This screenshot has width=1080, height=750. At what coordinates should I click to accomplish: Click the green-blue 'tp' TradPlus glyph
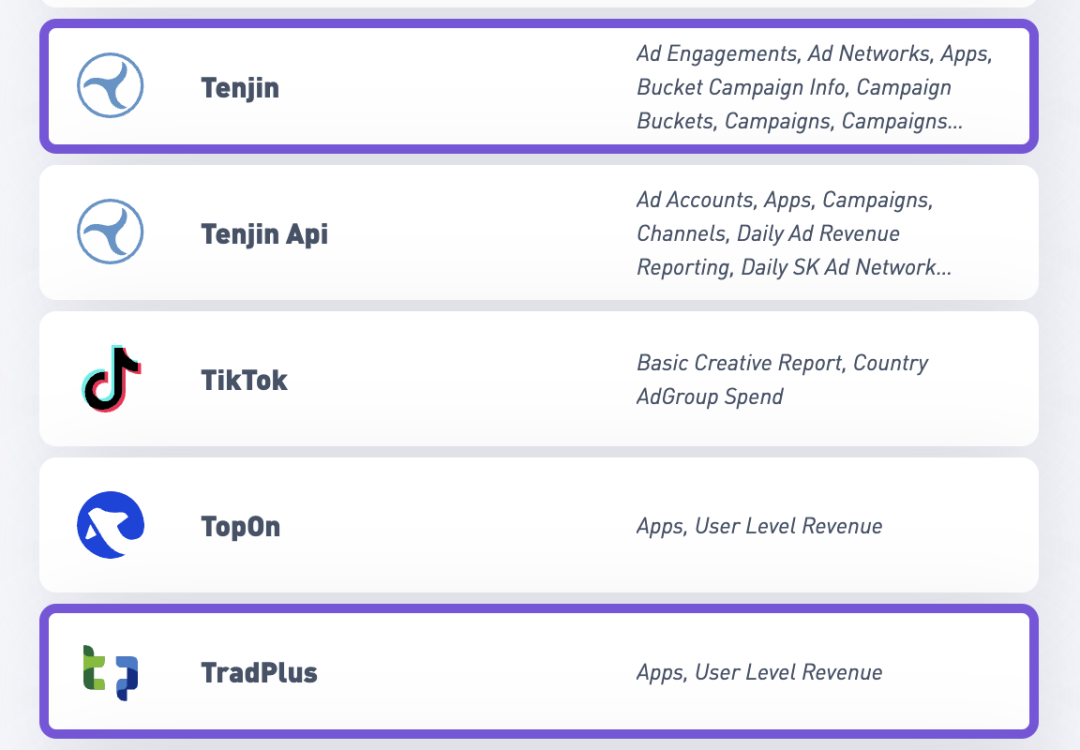pyautogui.click(x=110, y=671)
